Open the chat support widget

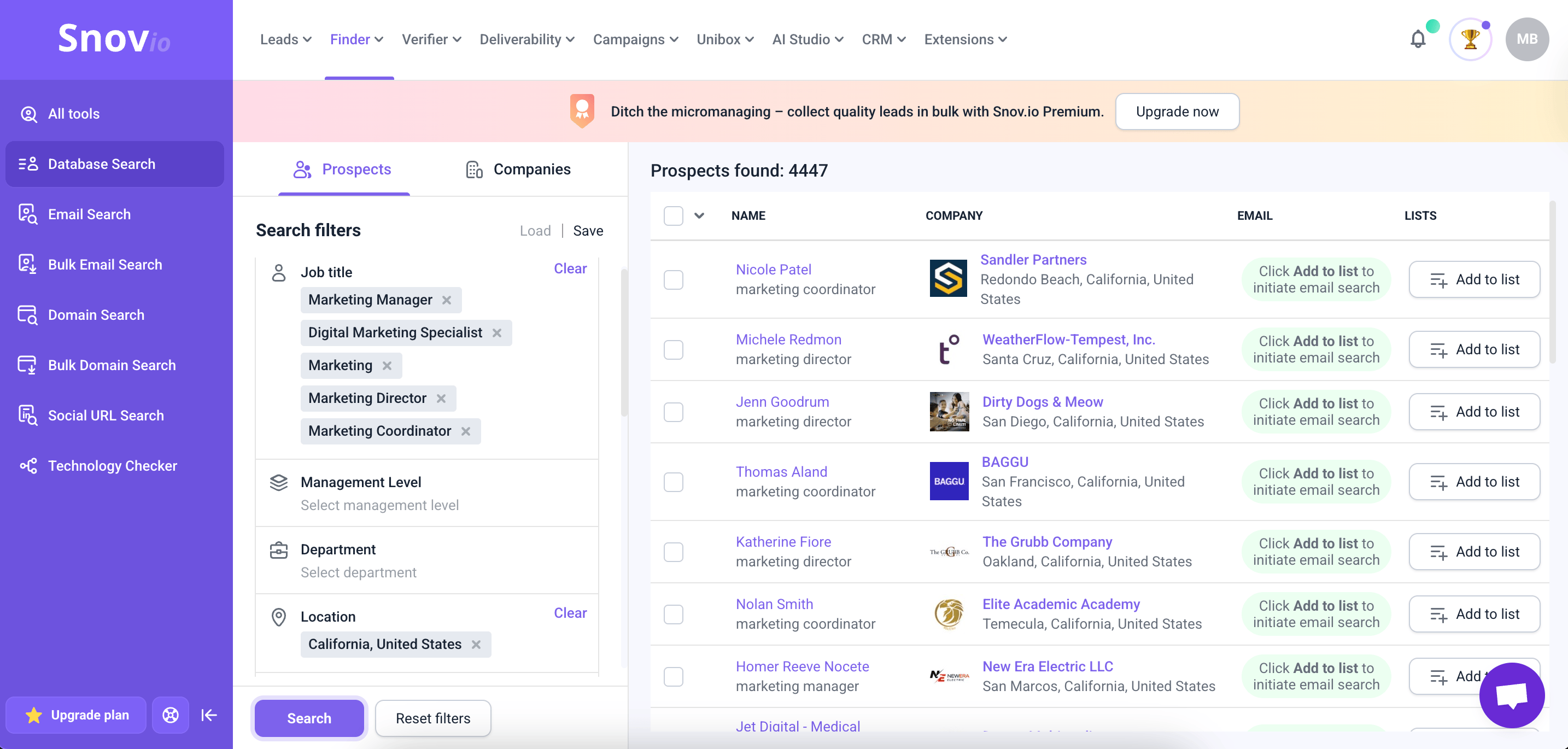point(1513,695)
